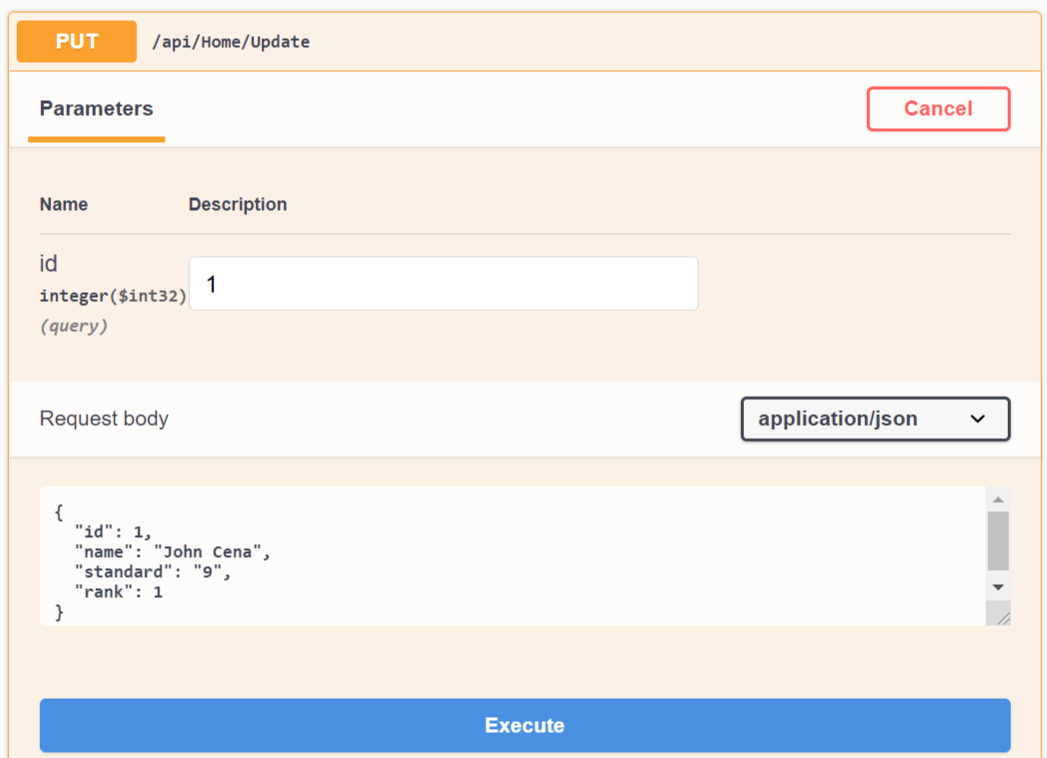This screenshot has width=1047, height=758.
Task: Click the PUT method badge
Action: click(x=76, y=41)
